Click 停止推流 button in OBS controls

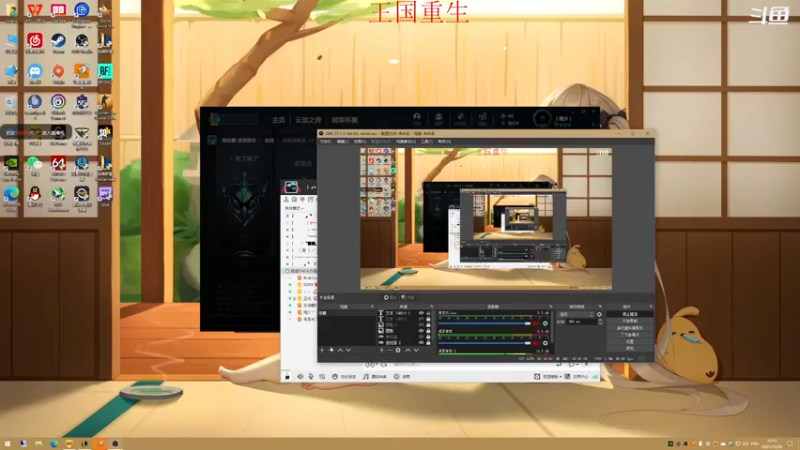(630, 314)
